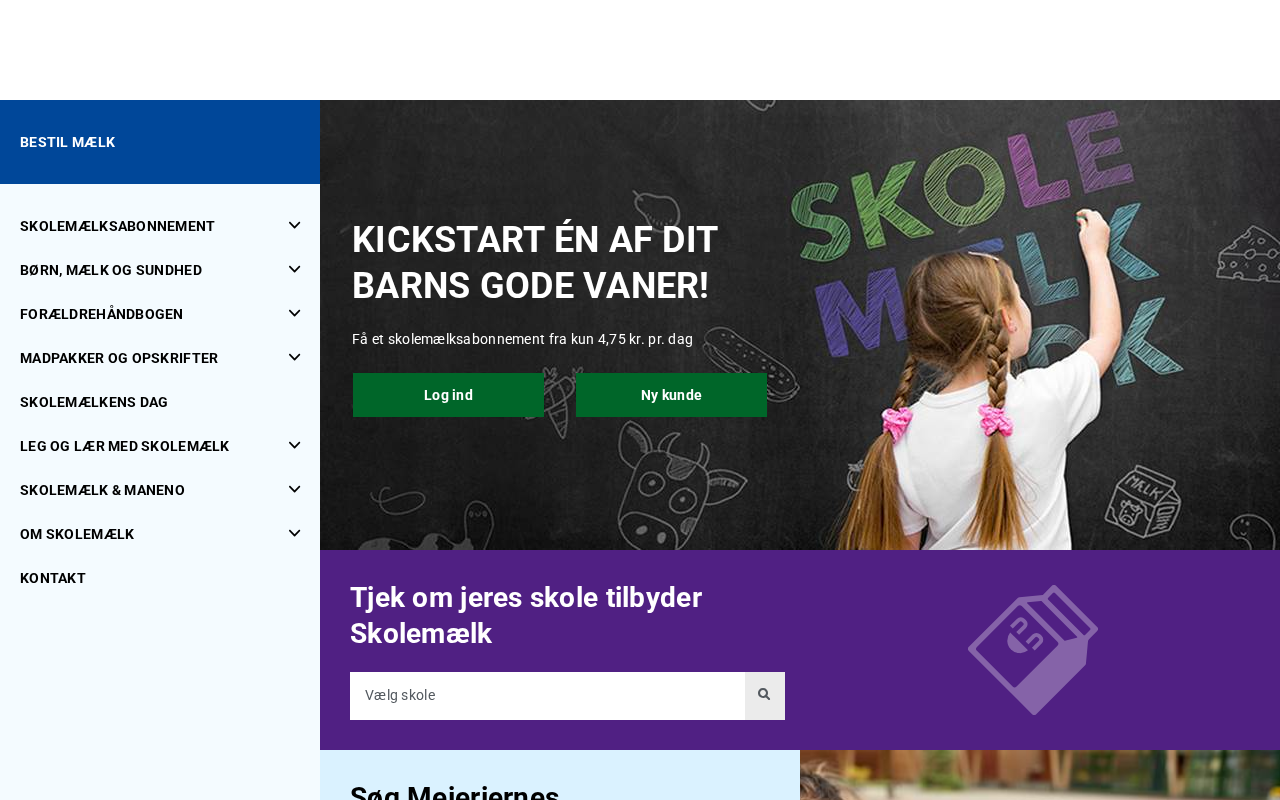Viewport: 1280px width, 800px height.
Task: Expand Leg og lær med Skolemælk chevron
Action: pos(294,446)
